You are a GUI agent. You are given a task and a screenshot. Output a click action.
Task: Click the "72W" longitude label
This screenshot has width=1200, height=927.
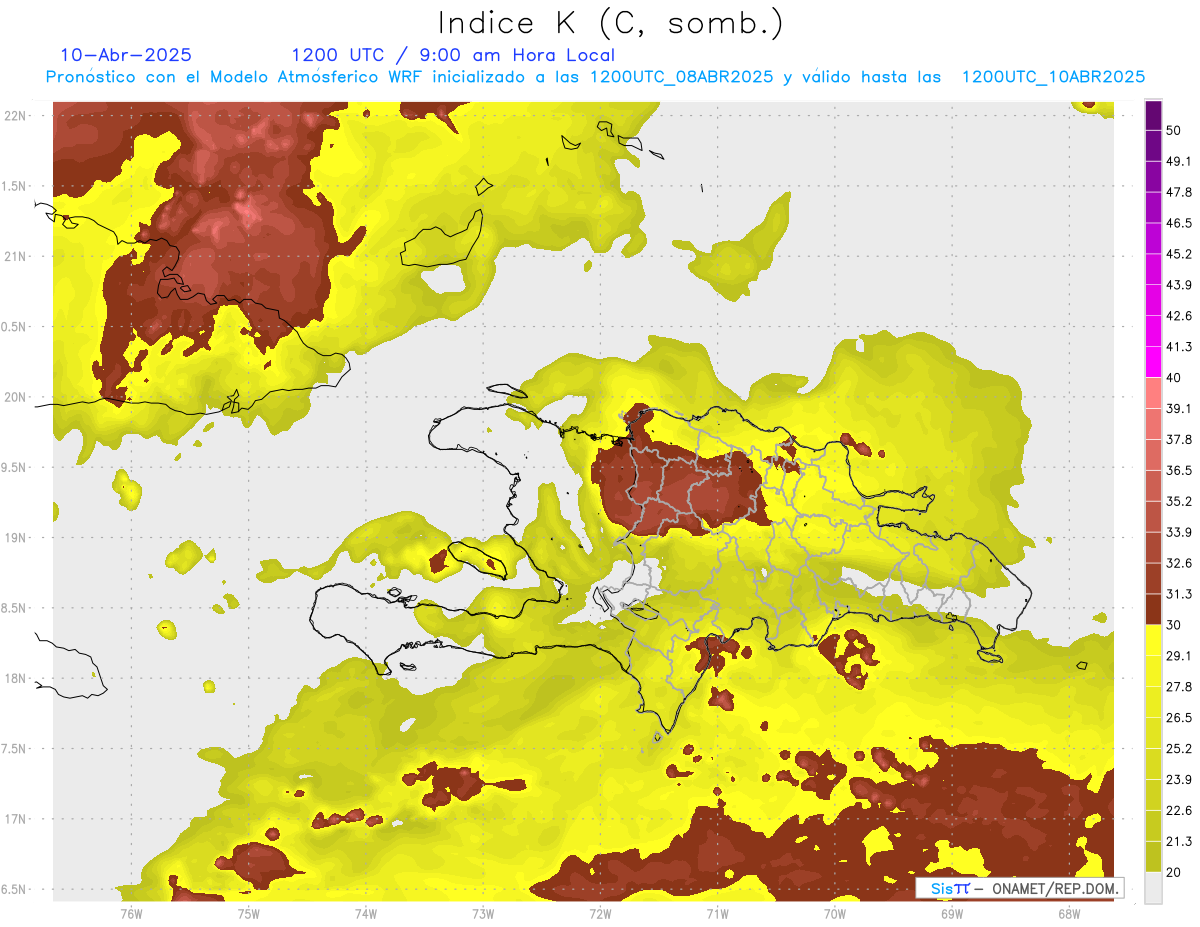coord(600,914)
